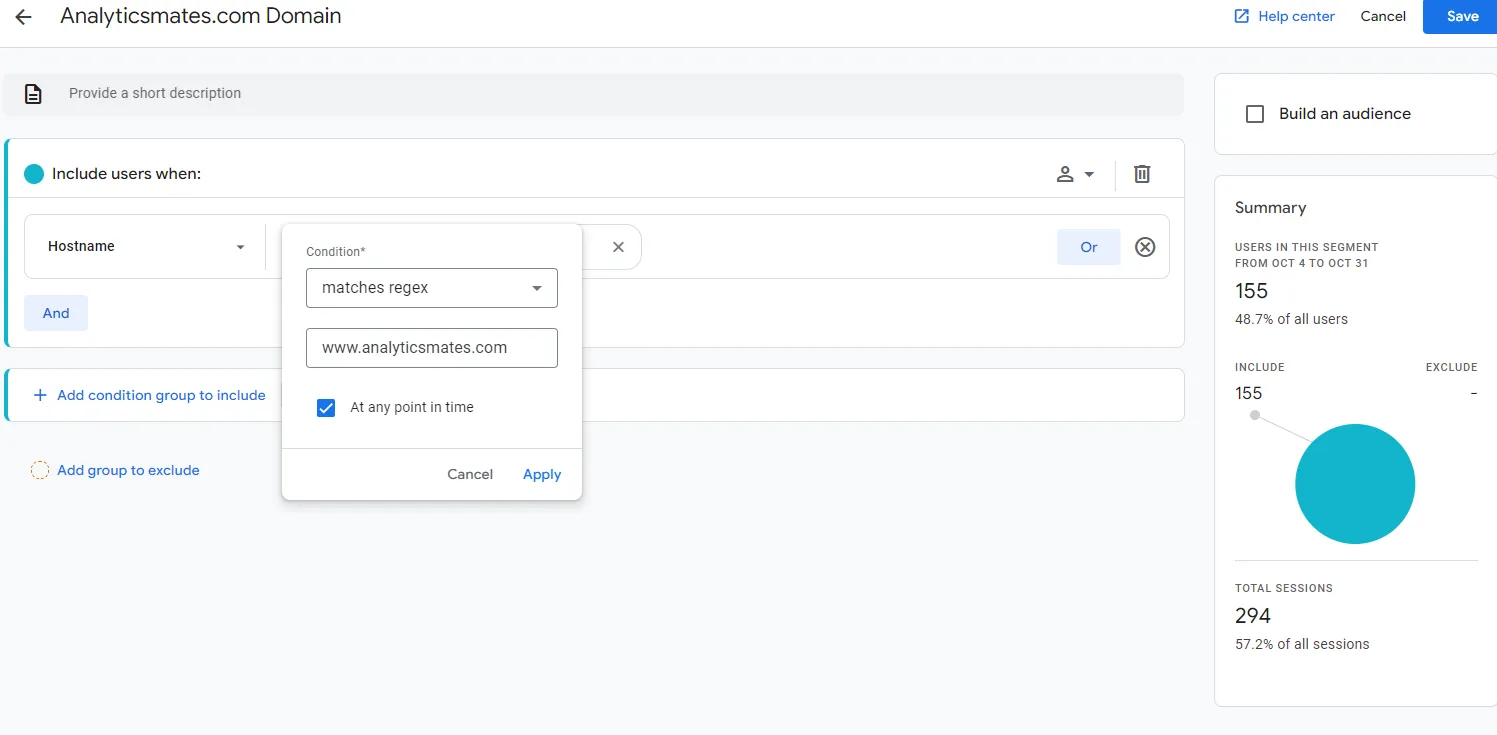
Task: Toggle At any point in time checkbox
Action: 326,408
